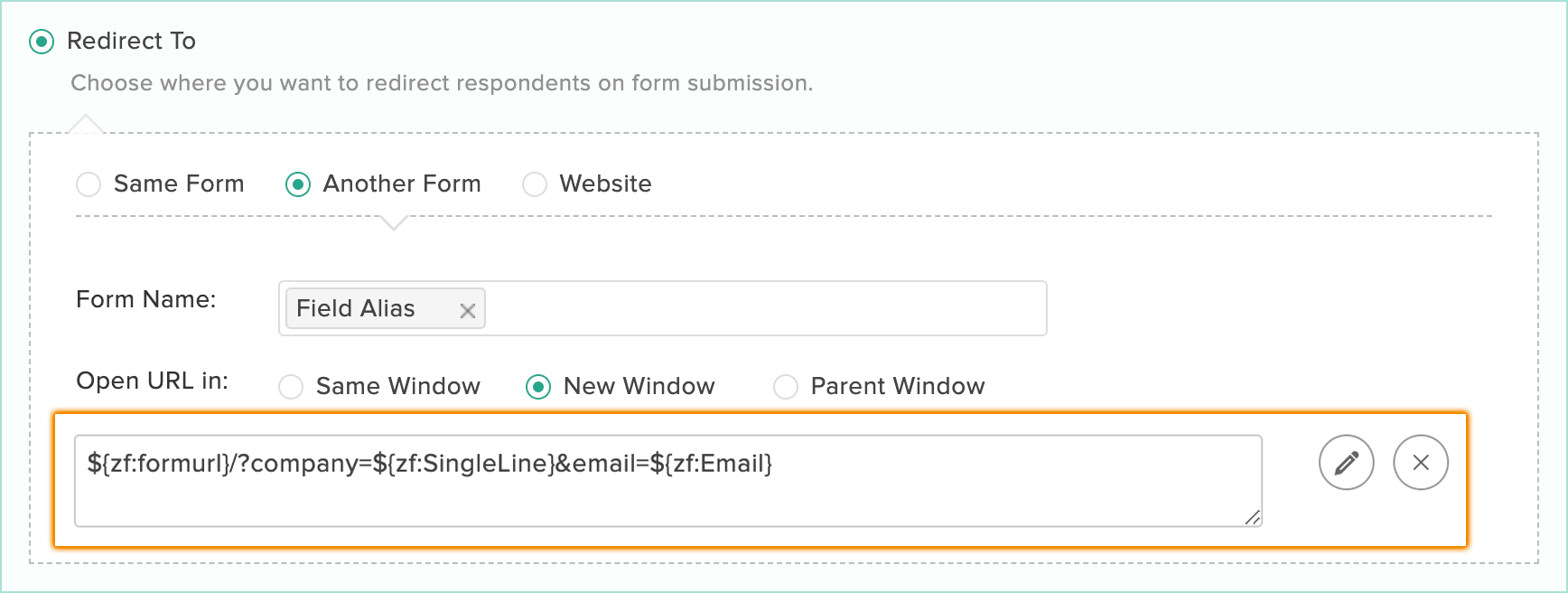Click the pencil edit icon
This screenshot has width=1568, height=593.
click(x=1346, y=463)
